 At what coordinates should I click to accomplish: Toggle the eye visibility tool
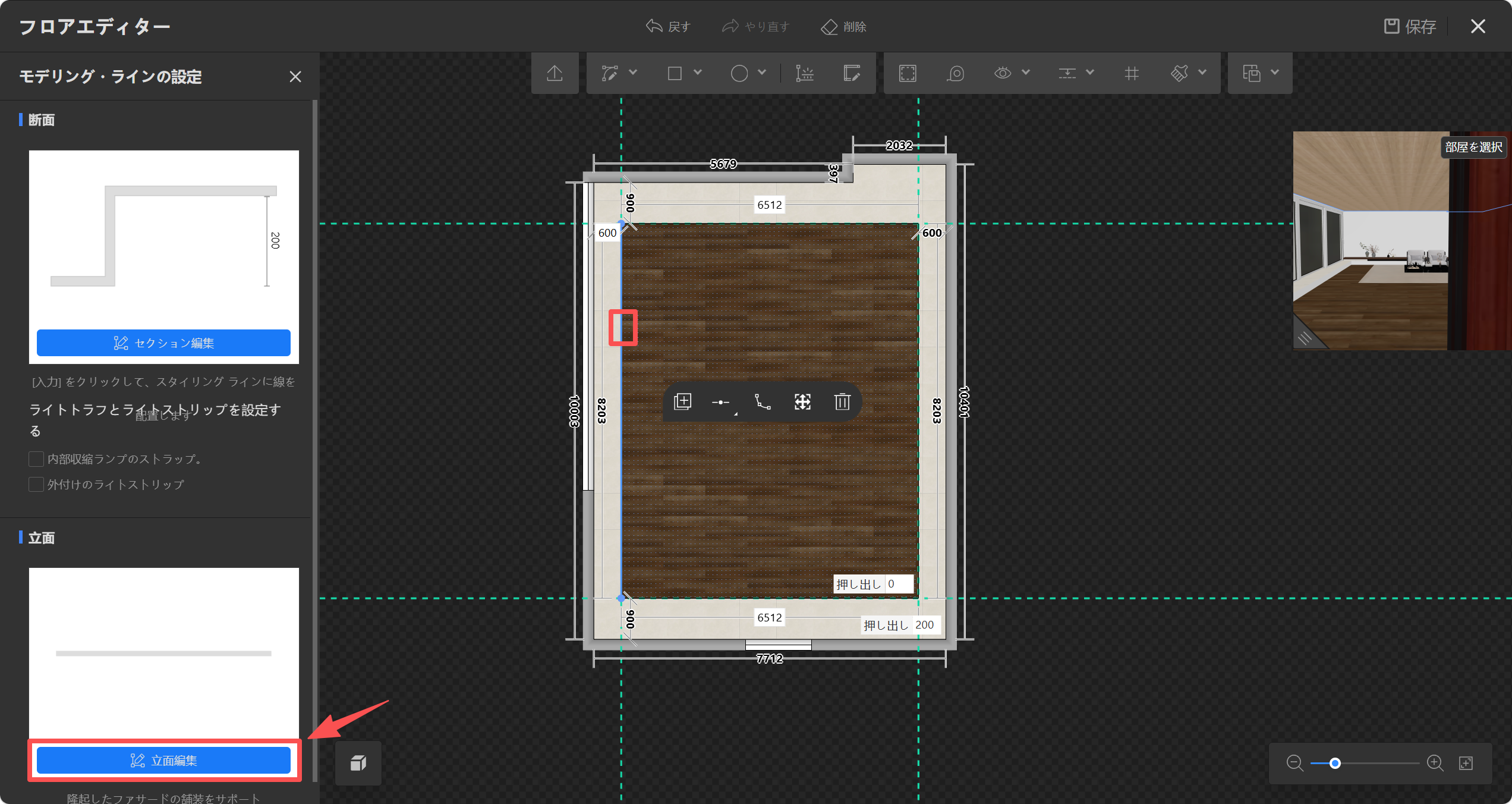point(1003,73)
